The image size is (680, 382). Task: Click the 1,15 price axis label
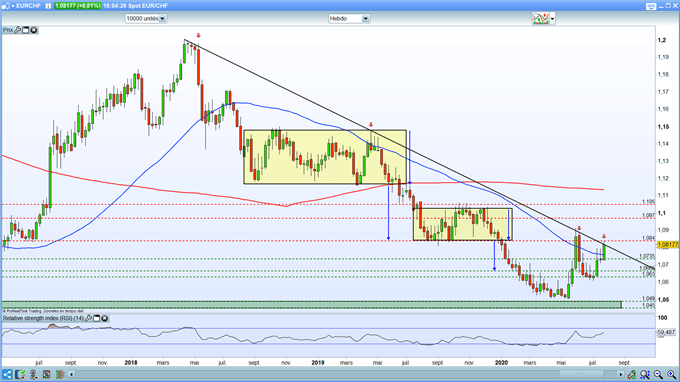[x=663, y=127]
